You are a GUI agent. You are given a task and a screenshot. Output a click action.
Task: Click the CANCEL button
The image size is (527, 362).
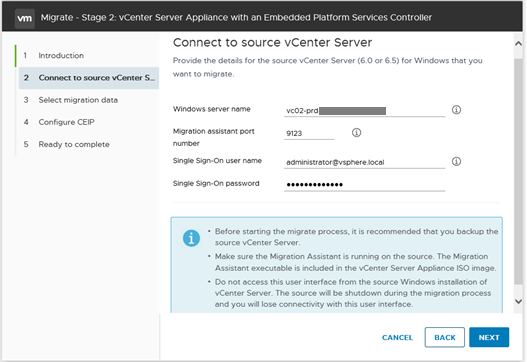tap(397, 337)
